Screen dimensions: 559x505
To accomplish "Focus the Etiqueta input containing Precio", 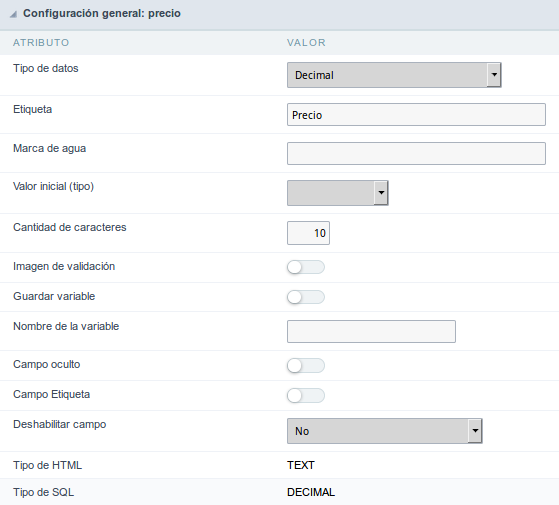I will click(x=416, y=115).
